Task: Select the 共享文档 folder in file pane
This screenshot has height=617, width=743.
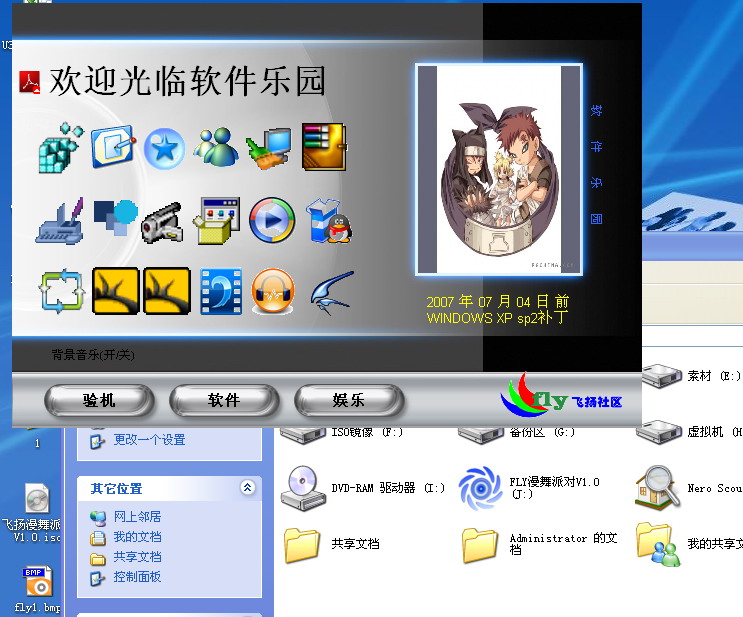Action: pyautogui.click(x=332, y=544)
